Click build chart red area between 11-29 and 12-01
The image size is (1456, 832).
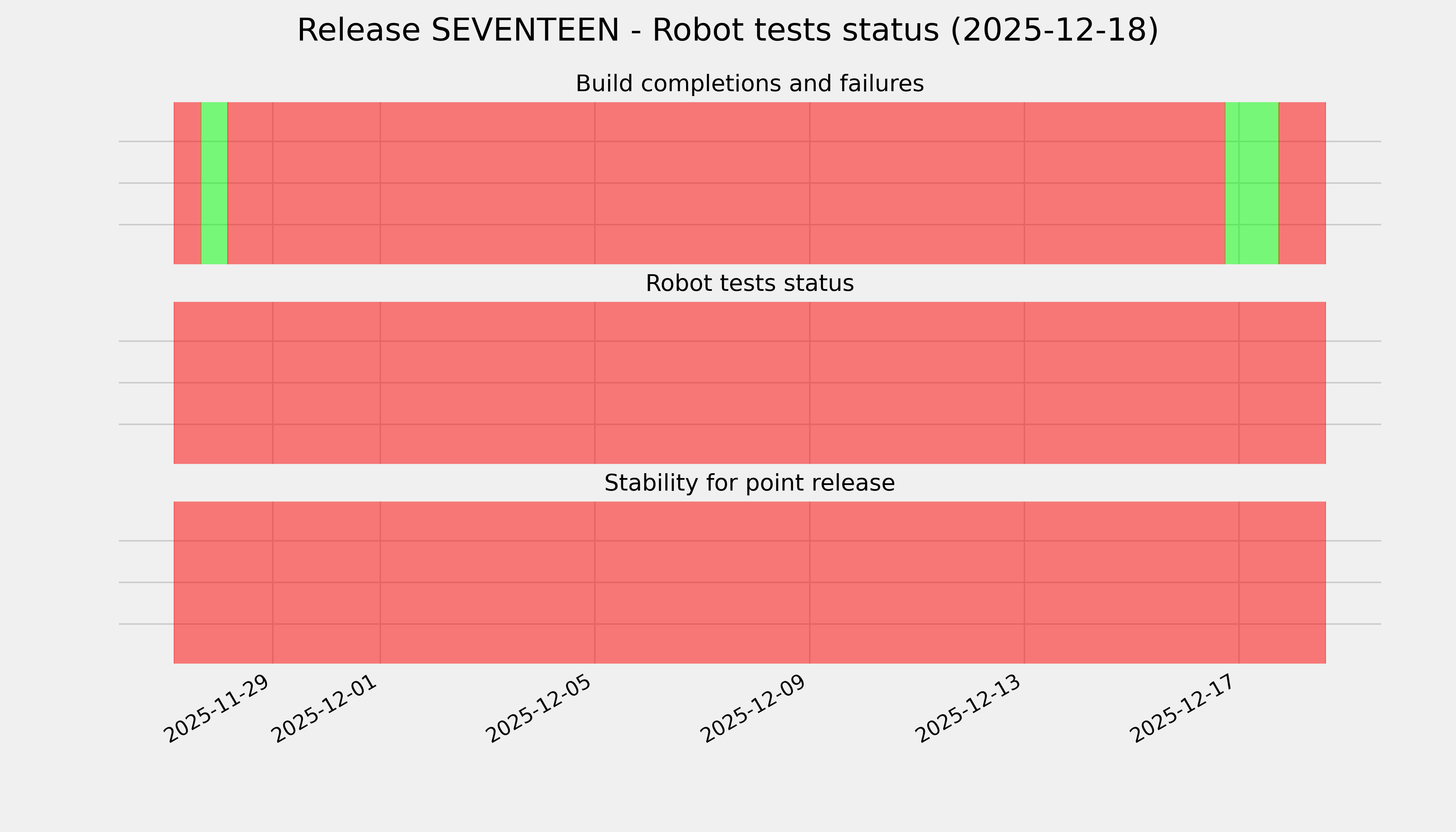click(326, 183)
